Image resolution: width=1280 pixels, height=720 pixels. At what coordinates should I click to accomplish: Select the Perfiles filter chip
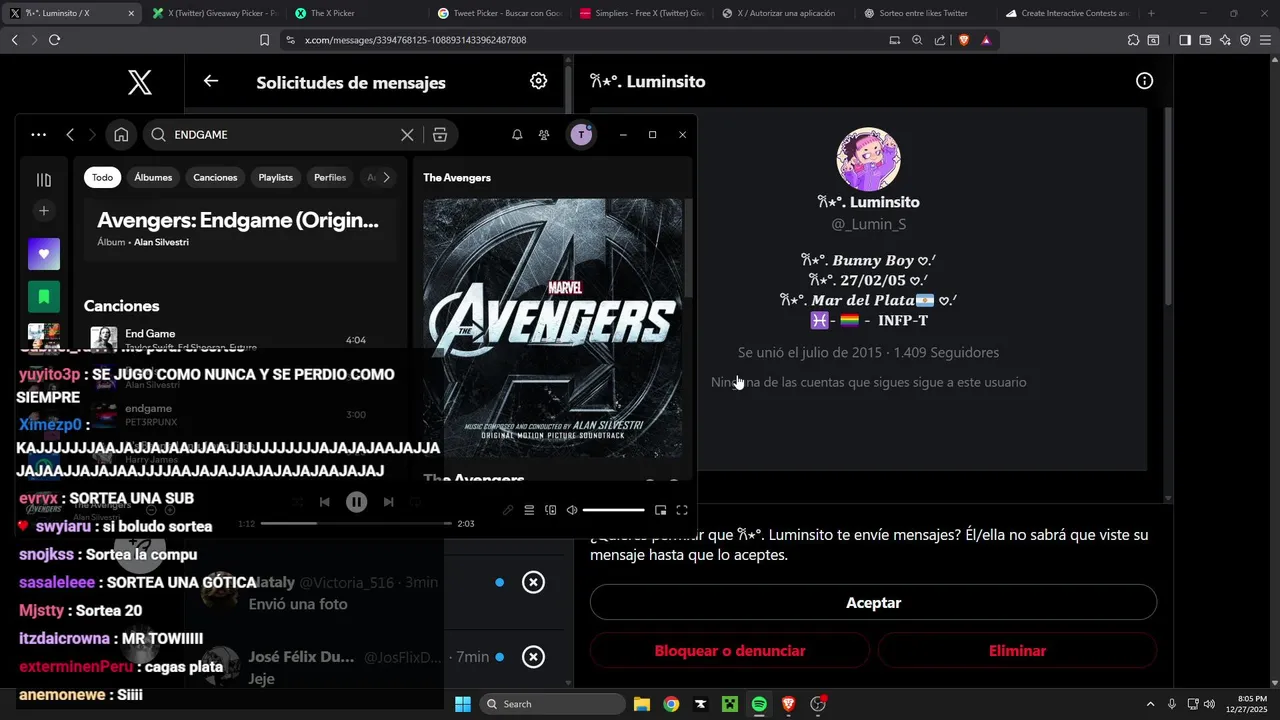(x=330, y=177)
